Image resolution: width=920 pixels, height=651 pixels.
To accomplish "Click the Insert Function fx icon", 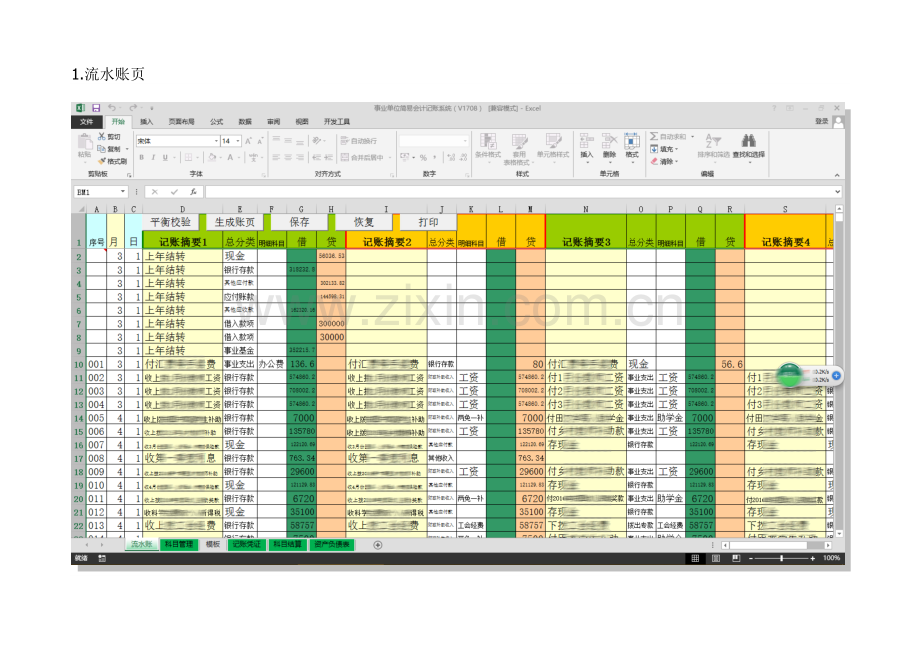I will pyautogui.click(x=193, y=192).
